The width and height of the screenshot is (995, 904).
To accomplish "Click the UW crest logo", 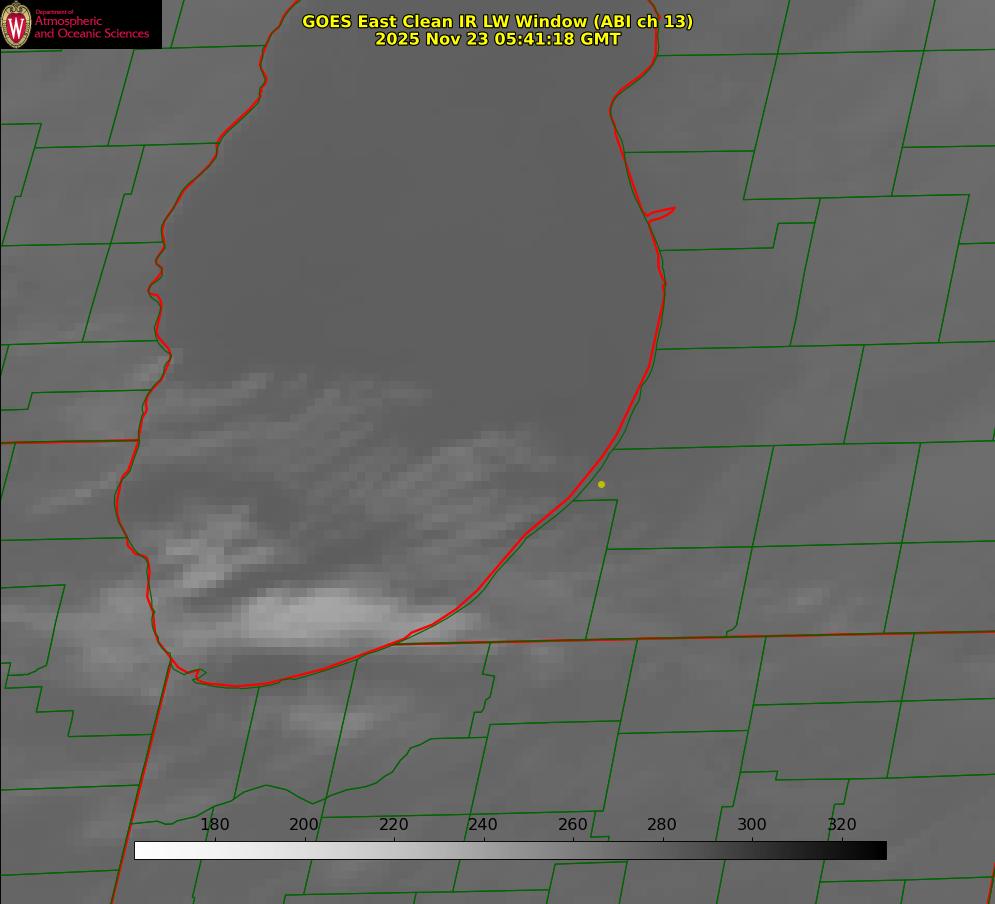I will click(17, 24).
